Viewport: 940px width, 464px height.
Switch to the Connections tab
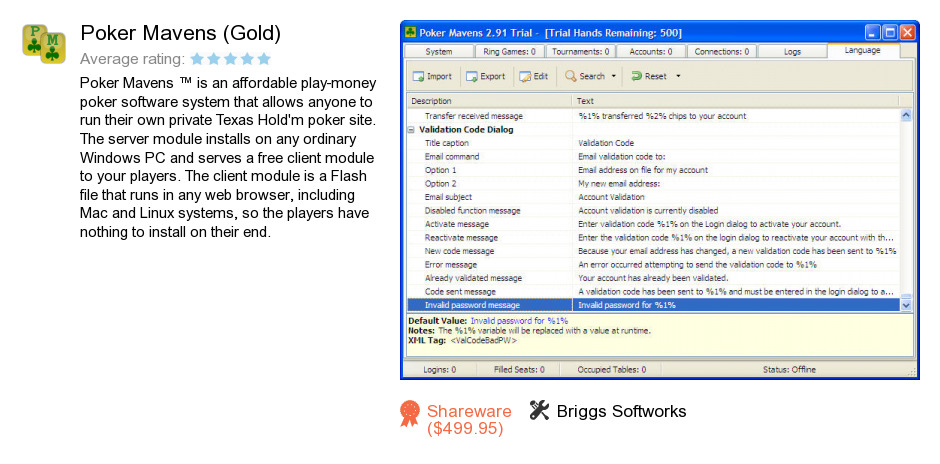pyautogui.click(x=722, y=52)
